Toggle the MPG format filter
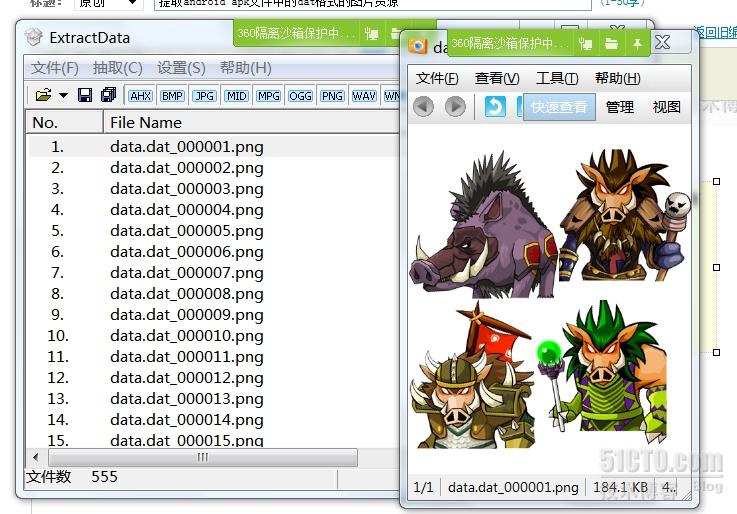The image size is (737, 514). click(x=268, y=96)
